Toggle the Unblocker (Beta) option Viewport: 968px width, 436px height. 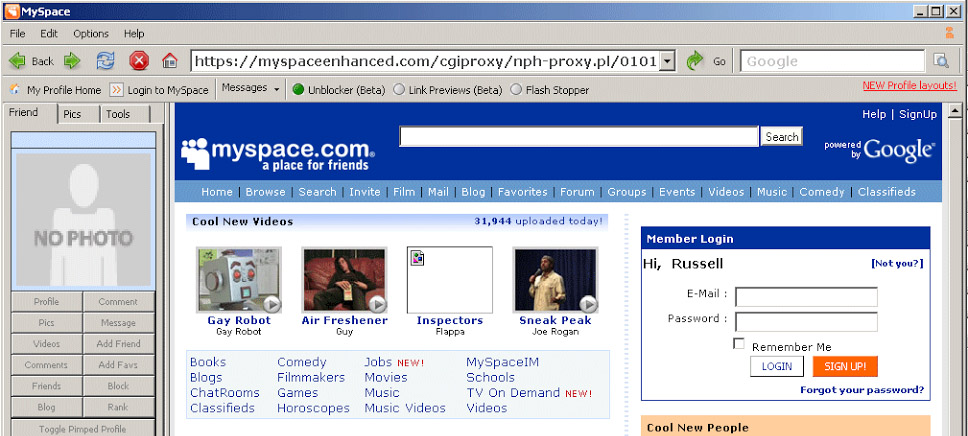(x=299, y=90)
